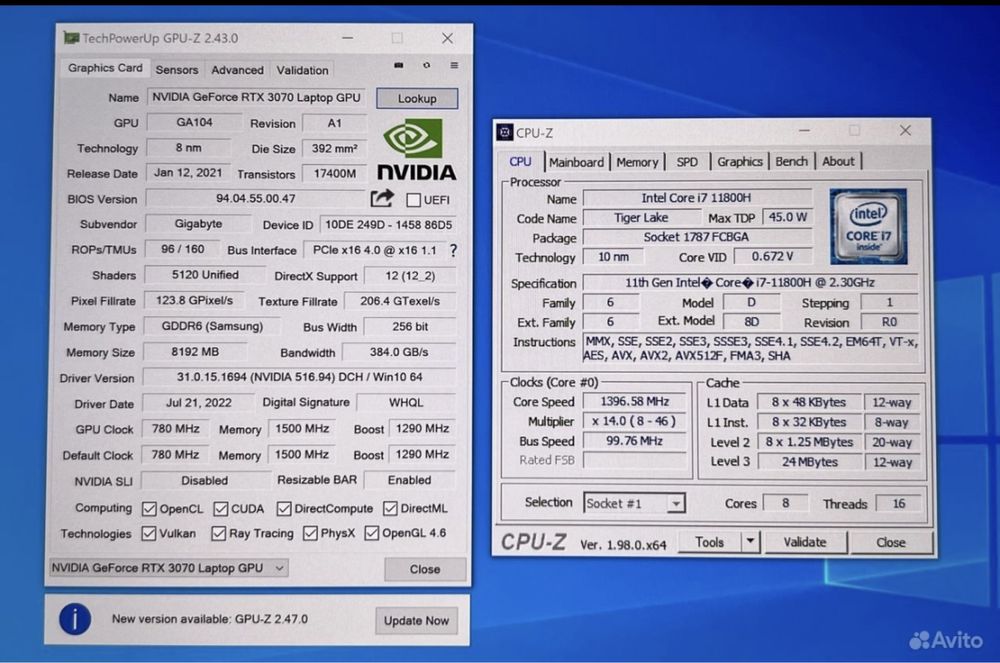The width and height of the screenshot is (1000, 663).
Task: Click the BIOS share/export arrow icon
Action: tap(382, 199)
